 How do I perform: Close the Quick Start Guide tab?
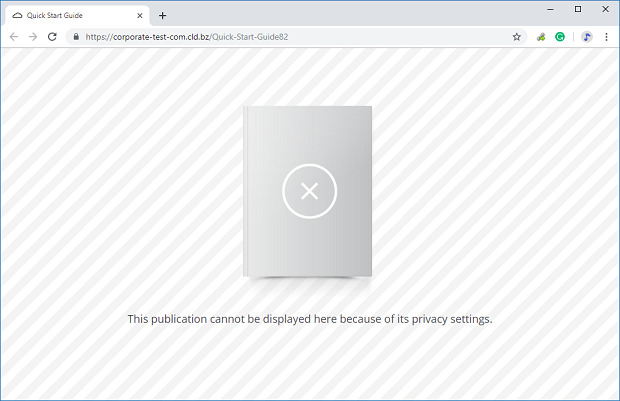click(x=140, y=15)
